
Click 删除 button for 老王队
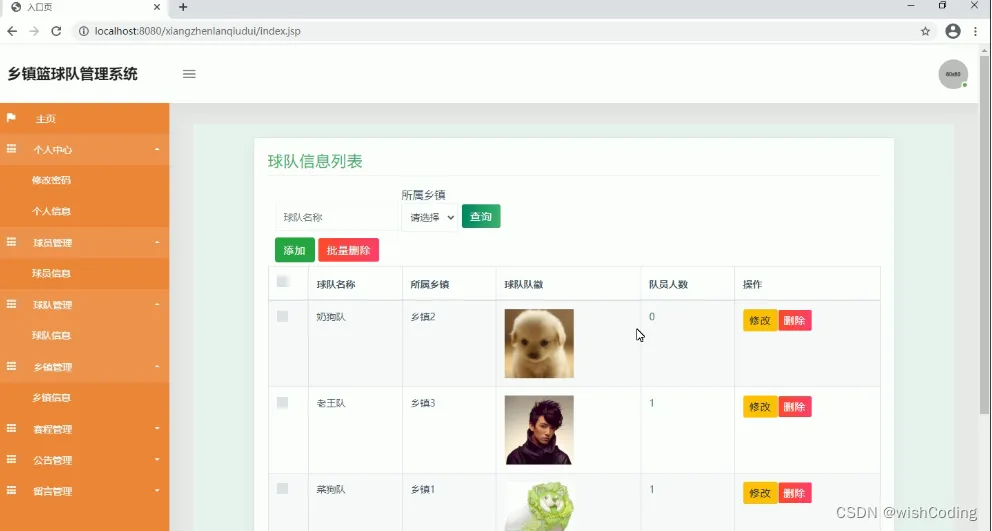click(795, 406)
